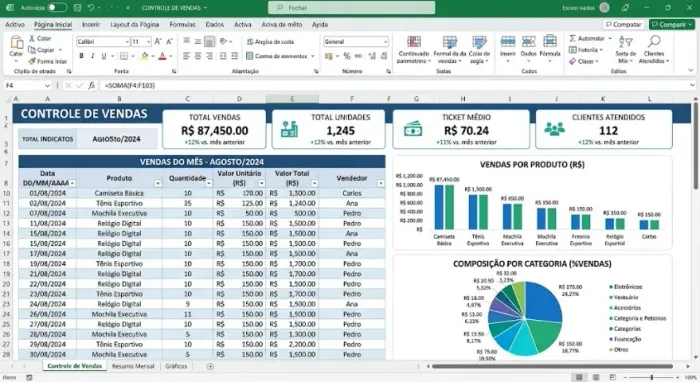
Task: Click the Automatar AutoSum button
Action: coord(590,38)
